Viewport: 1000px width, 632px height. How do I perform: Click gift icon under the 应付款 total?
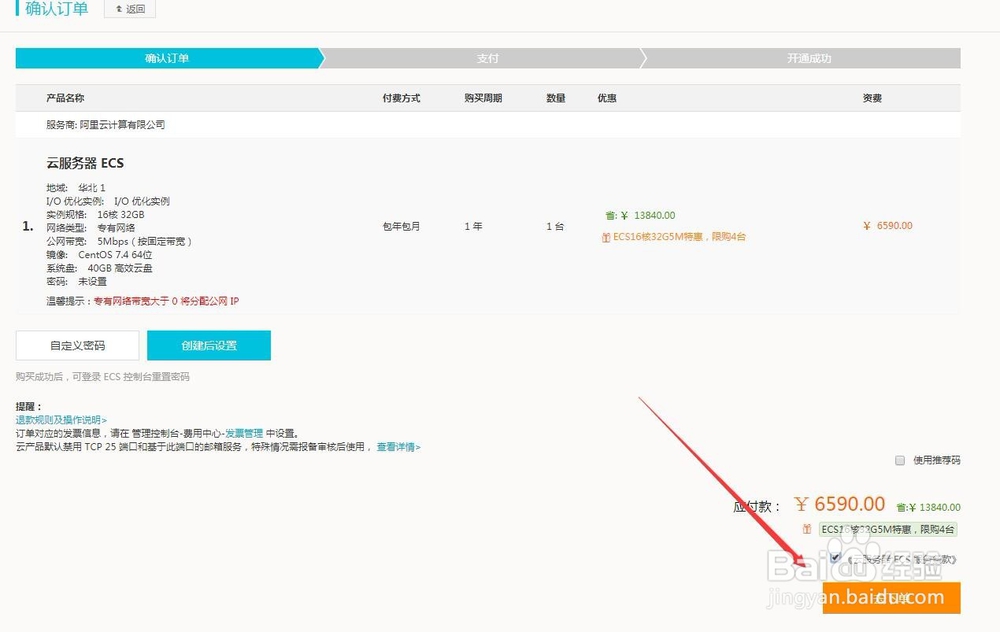tap(807, 529)
